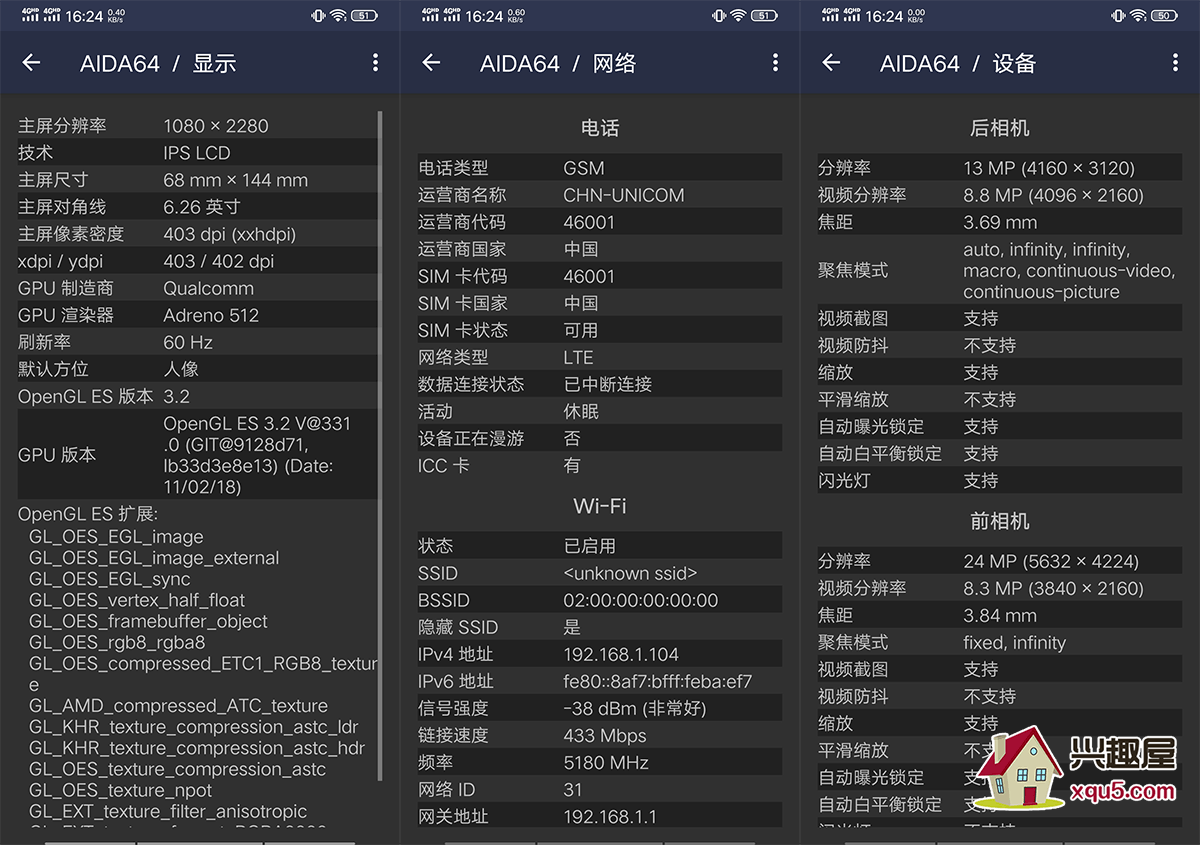The height and width of the screenshot is (845, 1200).
Task: Select 链接速度 433 Mbps row
Action: [x=600, y=735]
